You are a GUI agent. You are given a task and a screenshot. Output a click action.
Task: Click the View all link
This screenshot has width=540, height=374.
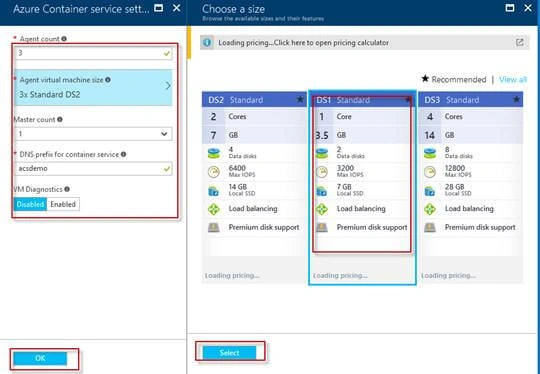click(513, 80)
